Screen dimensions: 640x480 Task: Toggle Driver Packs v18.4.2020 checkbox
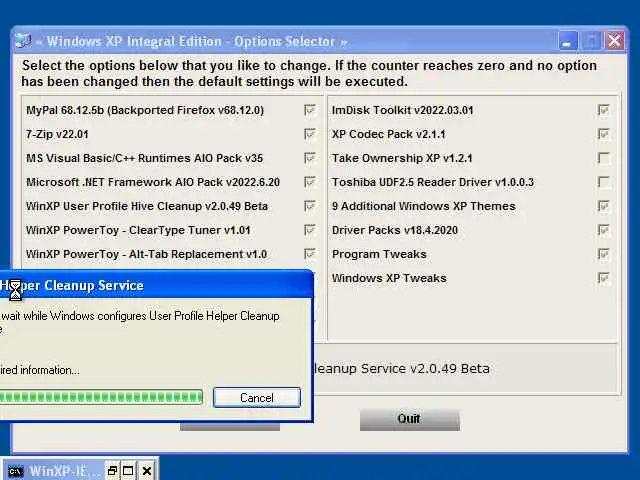[604, 230]
